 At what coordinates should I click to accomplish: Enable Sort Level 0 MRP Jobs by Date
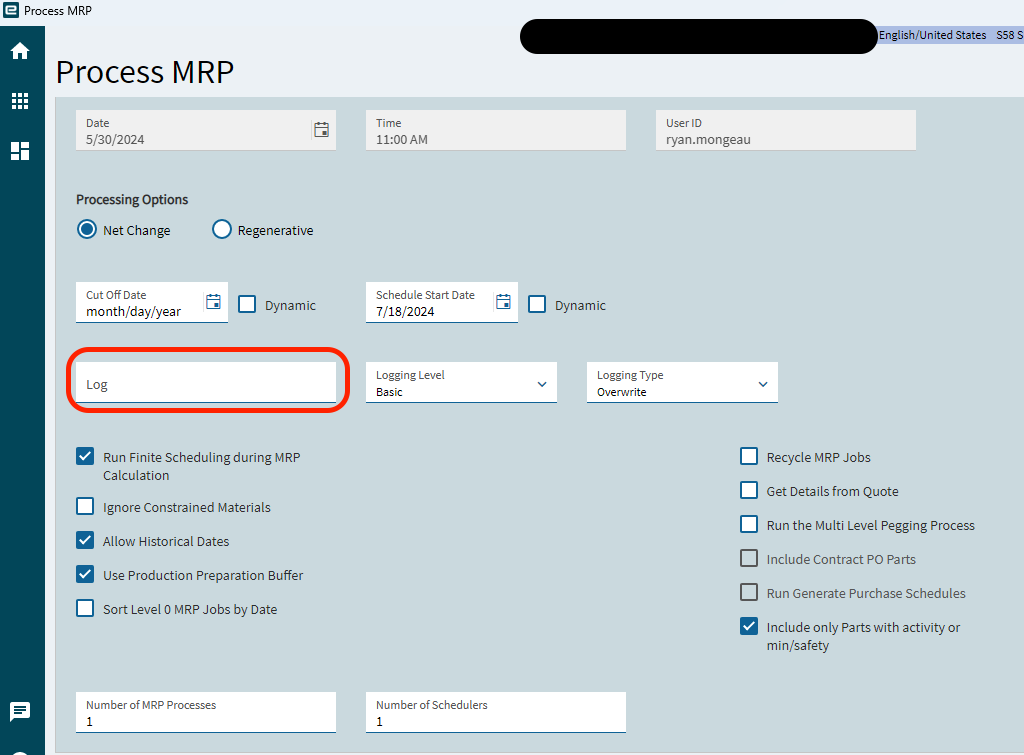click(85, 609)
